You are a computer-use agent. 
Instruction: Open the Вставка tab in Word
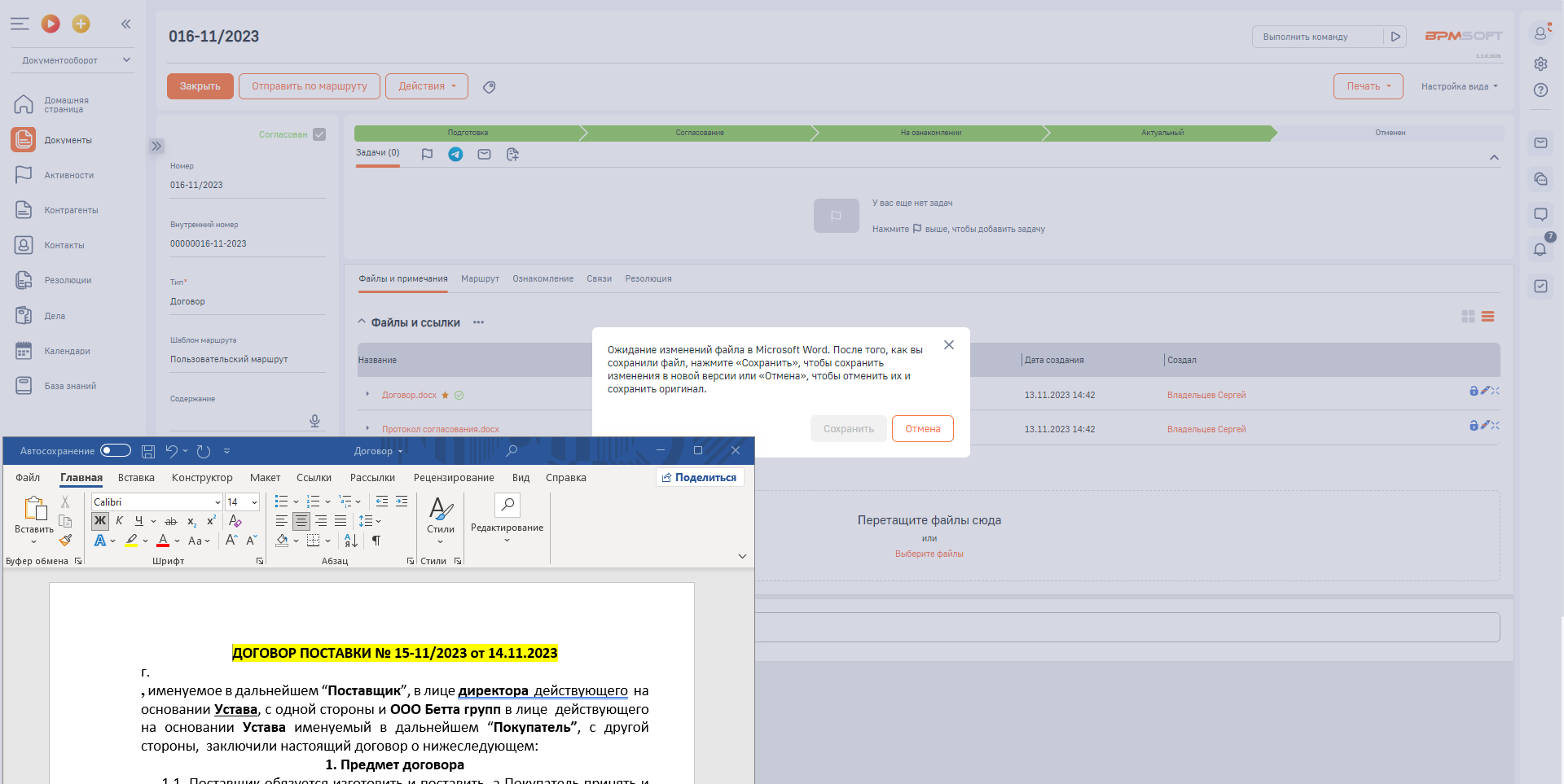[136, 478]
